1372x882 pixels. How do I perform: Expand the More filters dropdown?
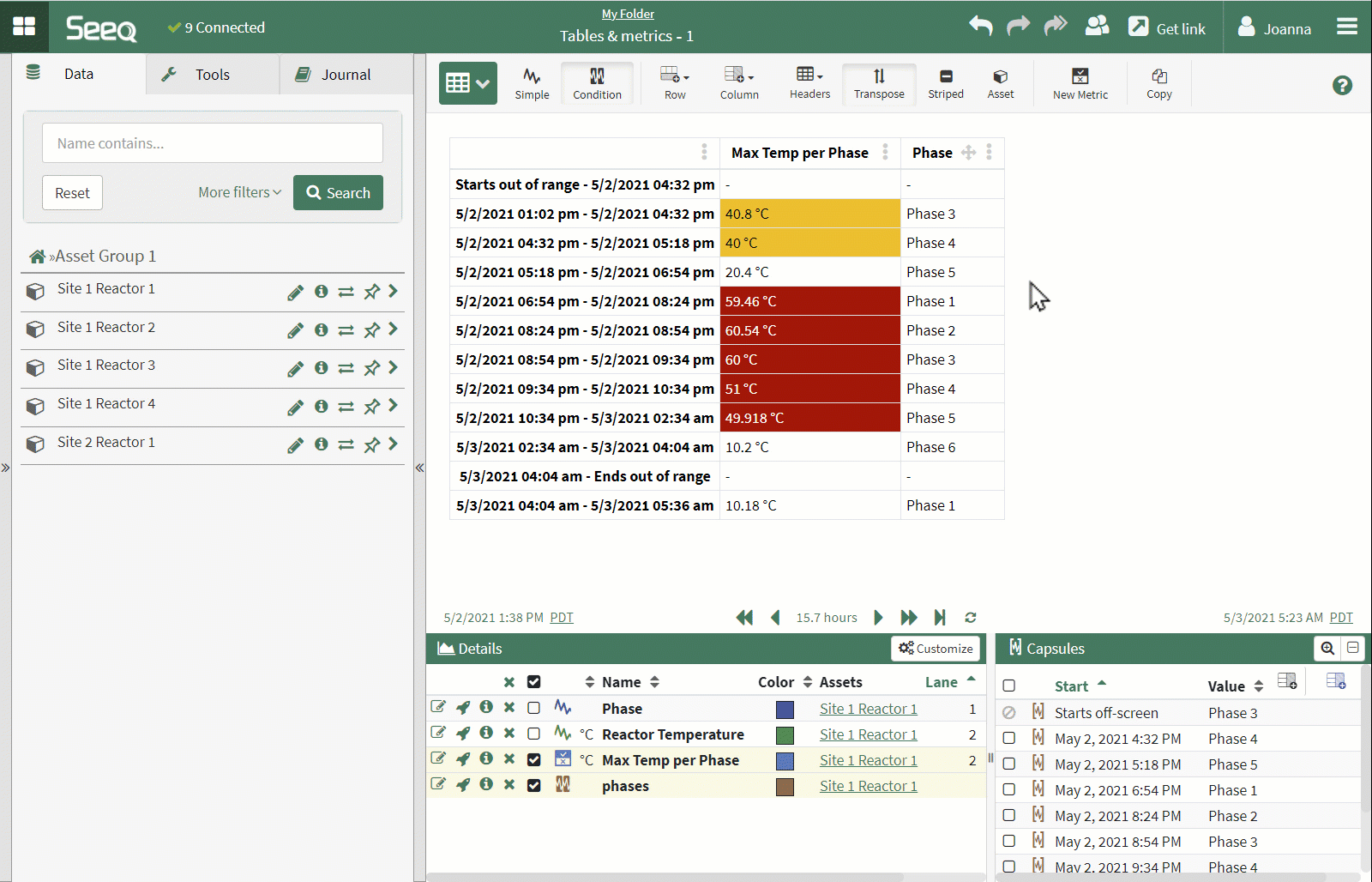tap(239, 192)
